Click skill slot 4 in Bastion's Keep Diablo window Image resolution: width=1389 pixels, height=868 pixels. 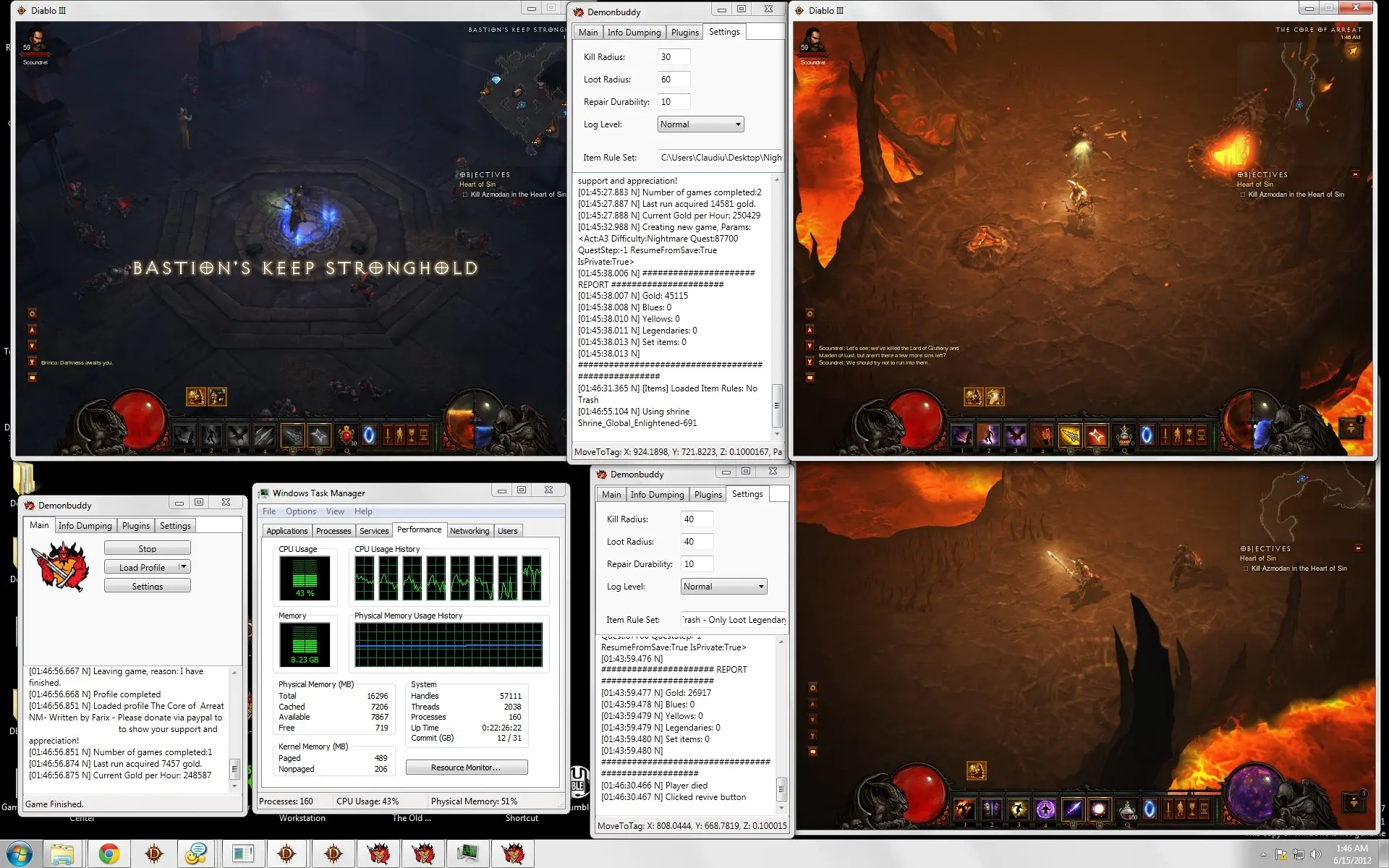point(264,435)
